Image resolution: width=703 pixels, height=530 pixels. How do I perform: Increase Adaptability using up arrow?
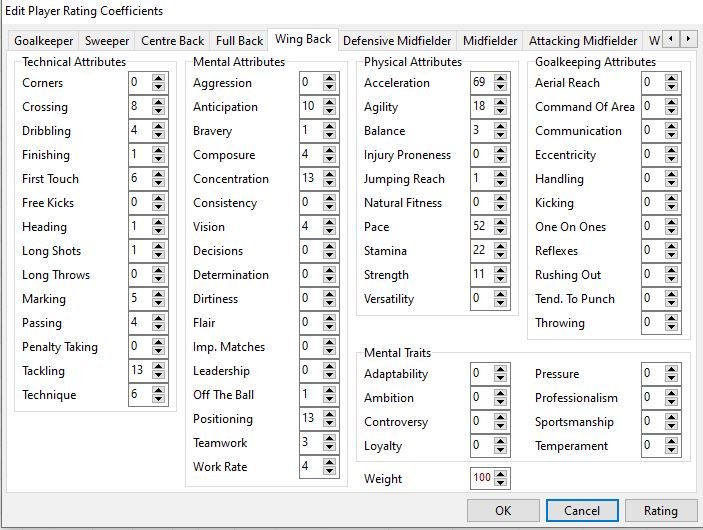pyautogui.click(x=500, y=369)
